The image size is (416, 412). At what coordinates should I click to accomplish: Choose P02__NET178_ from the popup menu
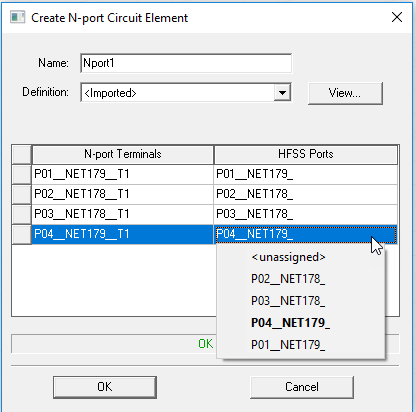coord(301,279)
